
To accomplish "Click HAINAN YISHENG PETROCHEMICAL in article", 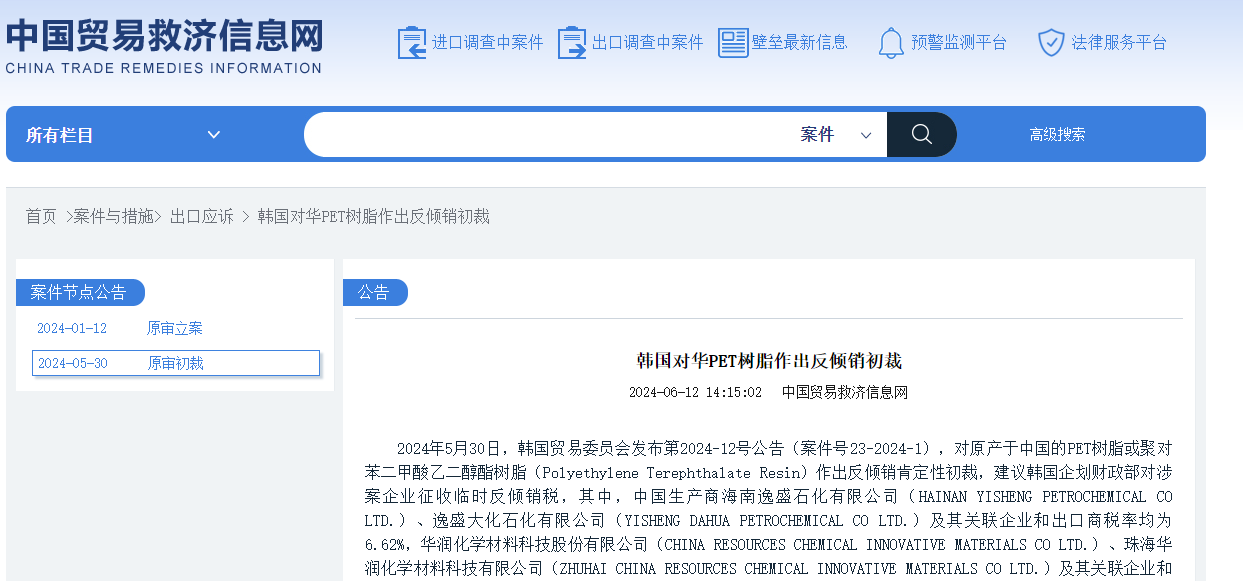I will coord(1033,497).
